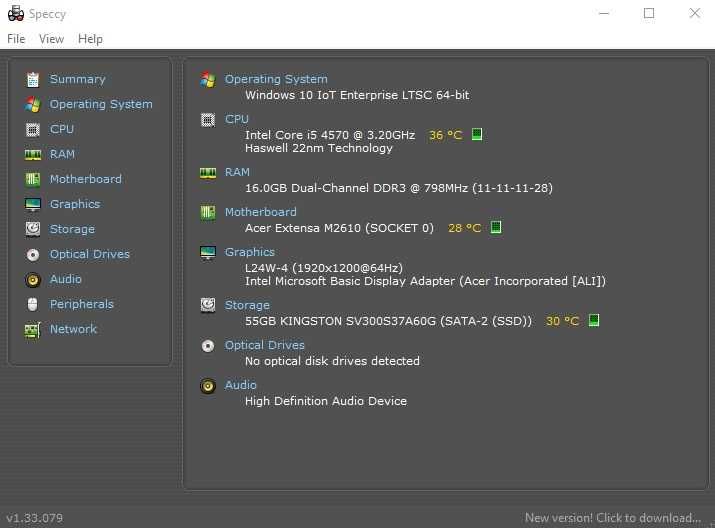This screenshot has height=528, width=715.
Task: Open the CPU section heading link
Action: tap(237, 119)
